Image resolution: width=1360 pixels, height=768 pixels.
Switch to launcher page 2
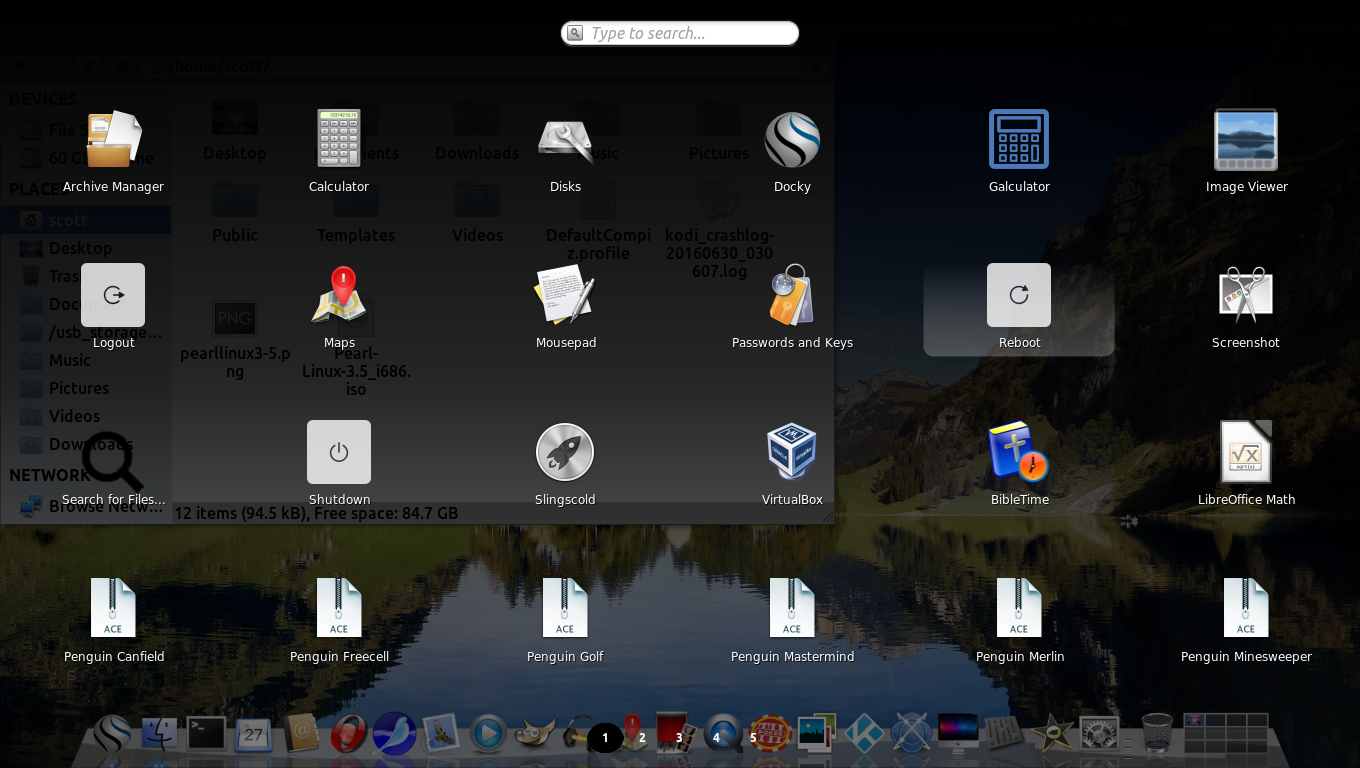pos(642,738)
